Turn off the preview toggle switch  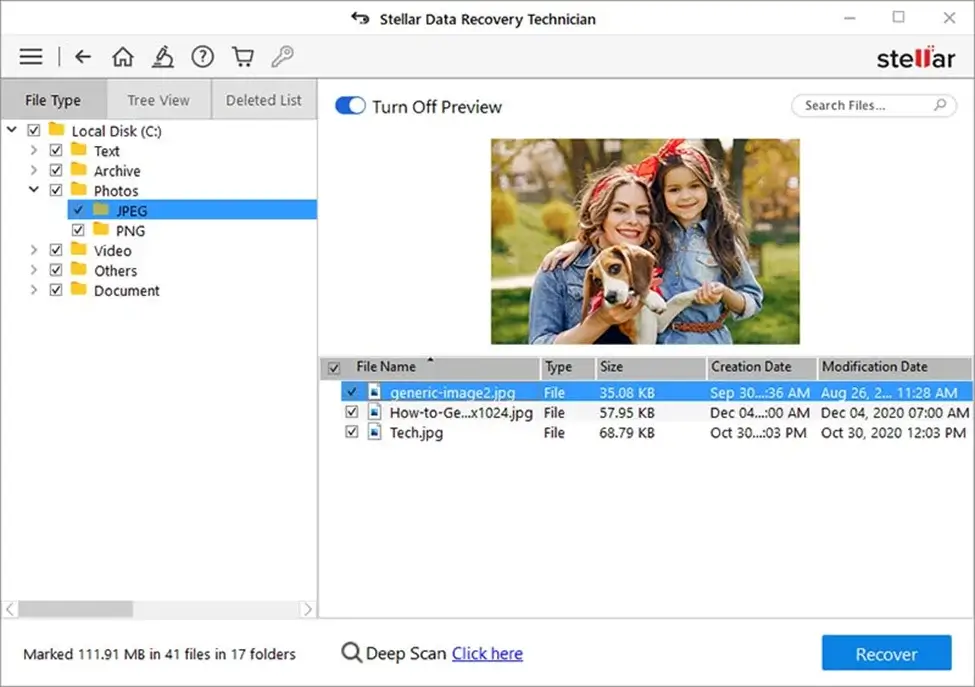tap(349, 106)
